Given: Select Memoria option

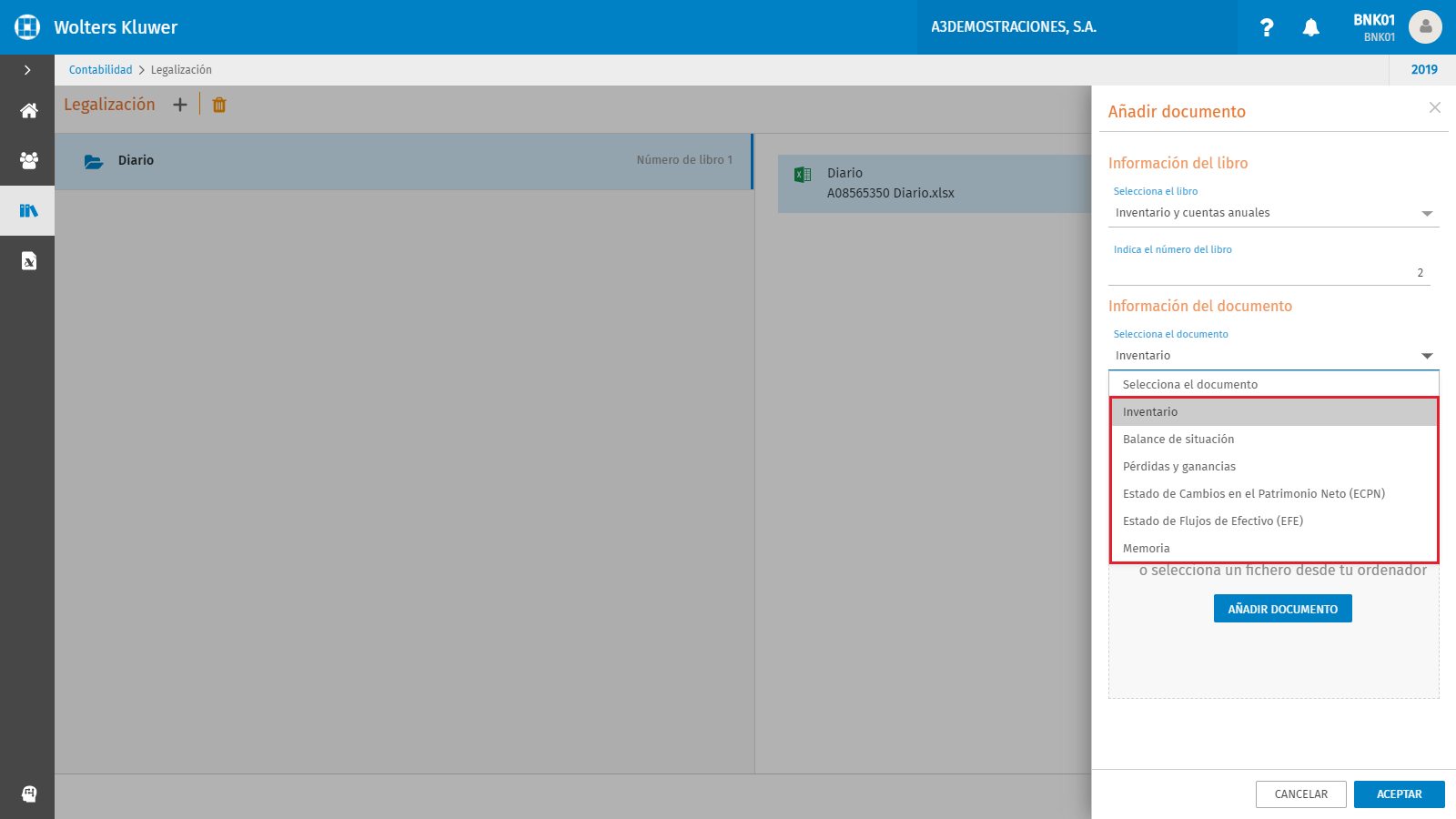Looking at the screenshot, I should tap(1274, 549).
